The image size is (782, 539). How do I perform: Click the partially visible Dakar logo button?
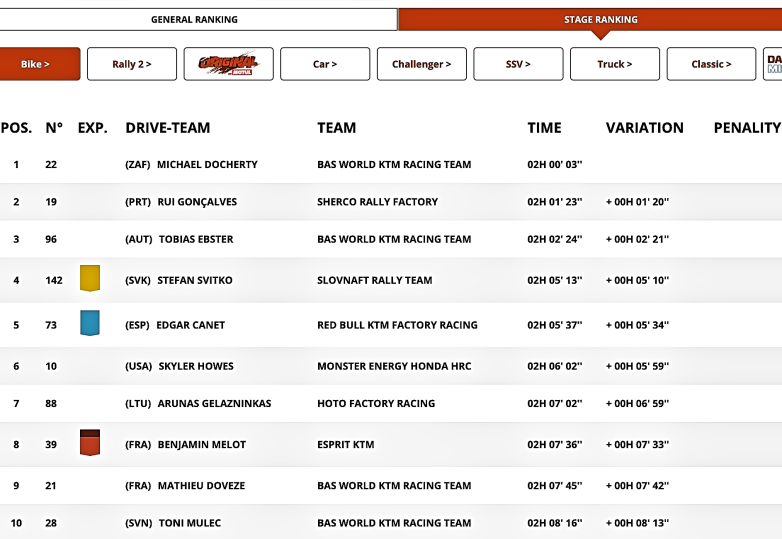[773, 64]
